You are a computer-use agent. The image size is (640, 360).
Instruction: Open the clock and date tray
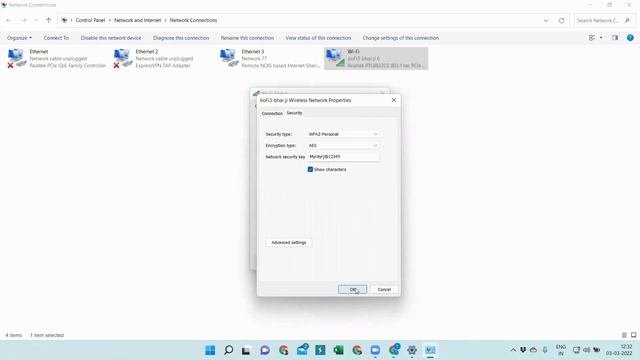pyautogui.click(x=619, y=350)
